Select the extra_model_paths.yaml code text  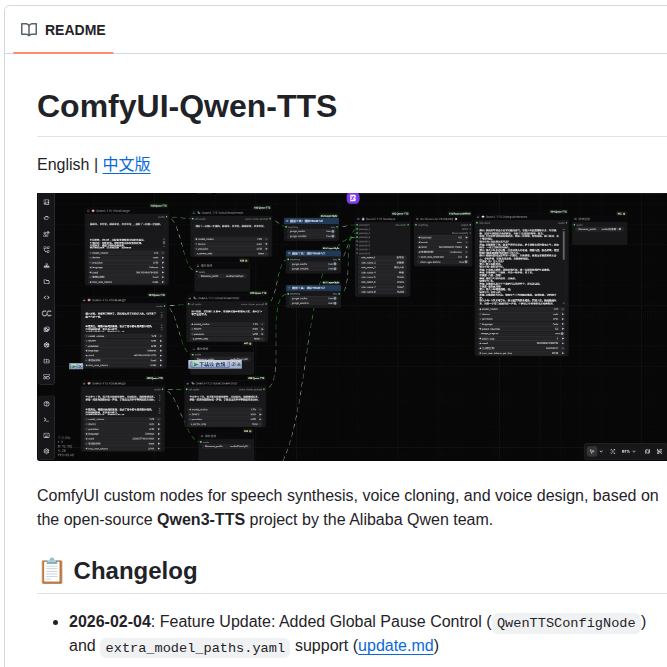click(195, 648)
